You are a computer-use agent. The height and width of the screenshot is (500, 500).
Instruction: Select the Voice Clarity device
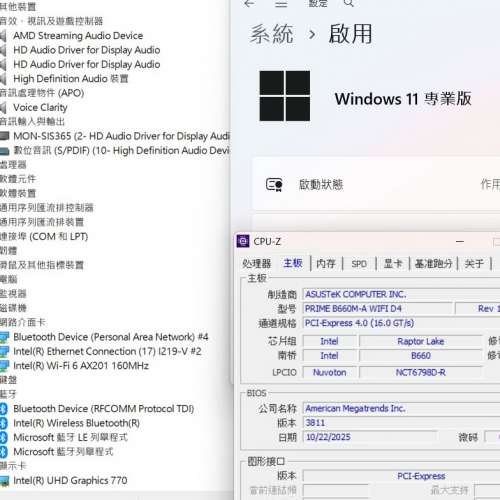click(x=40, y=108)
